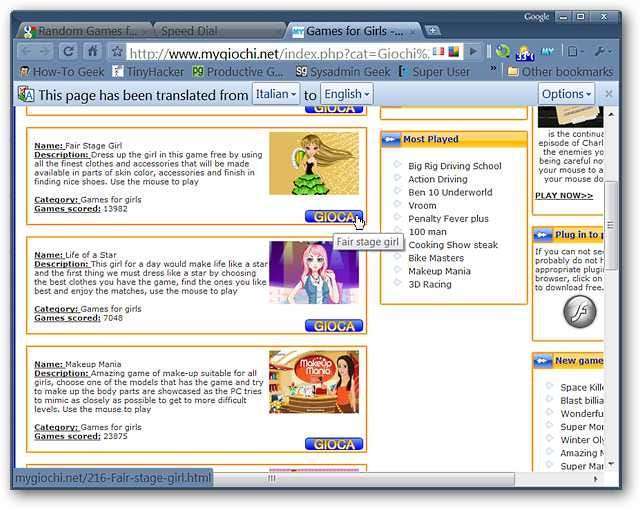Image resolution: width=640 pixels, height=508 pixels.
Task: Click the translate icon in the info bar
Action: click(26, 95)
